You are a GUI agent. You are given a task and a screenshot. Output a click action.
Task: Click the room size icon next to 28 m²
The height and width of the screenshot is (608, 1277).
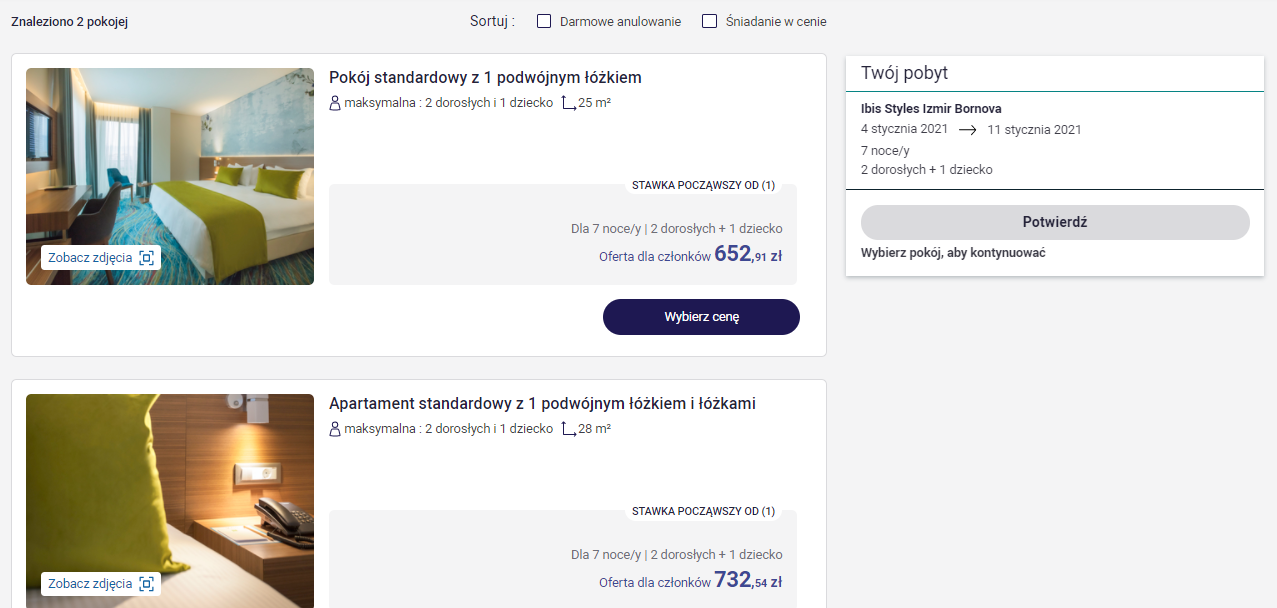568,429
